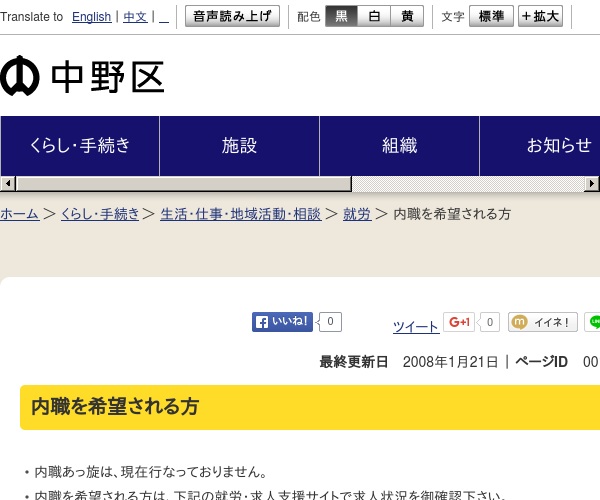Click the Facebook いいね! like button

tap(282, 322)
